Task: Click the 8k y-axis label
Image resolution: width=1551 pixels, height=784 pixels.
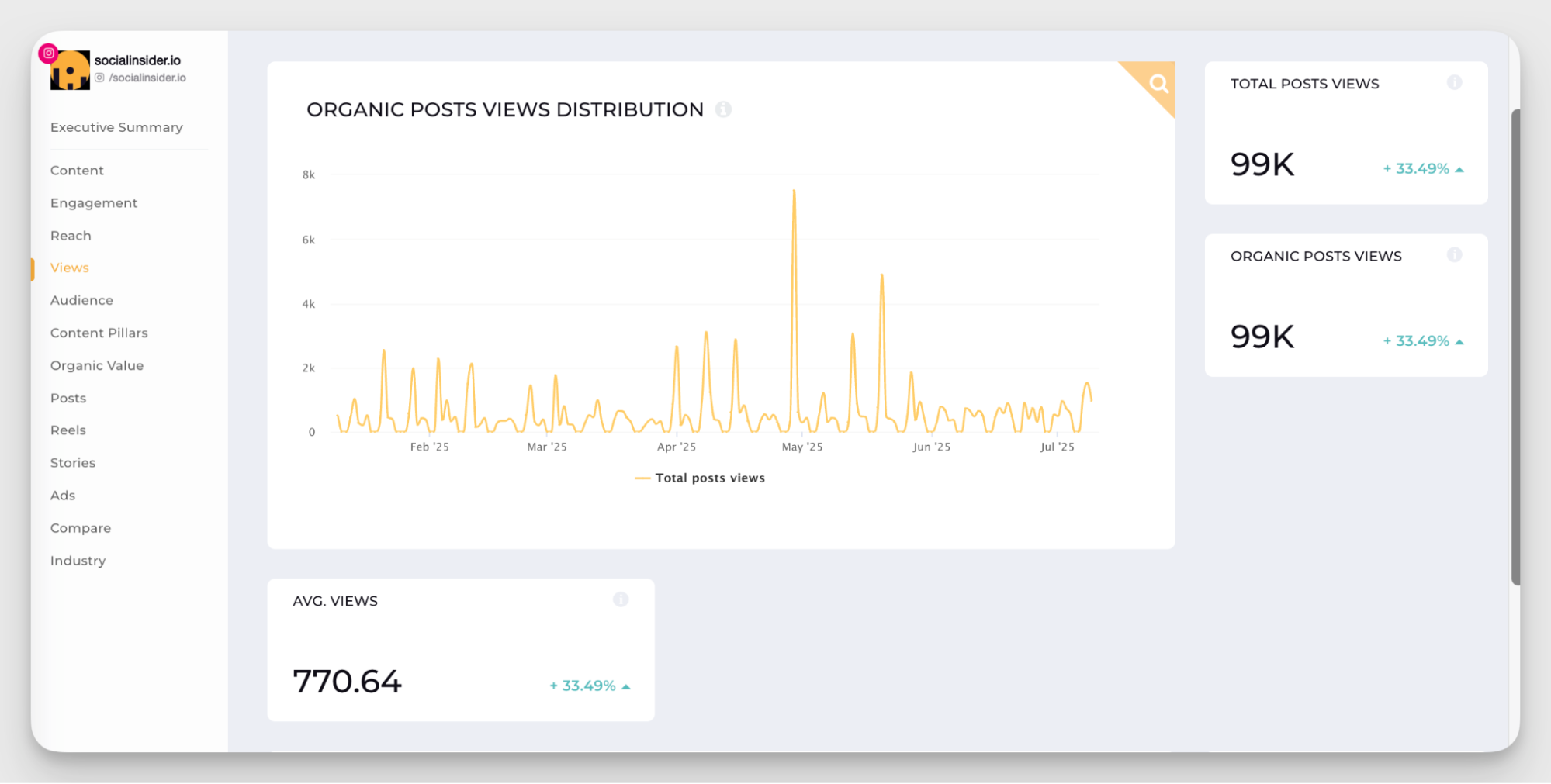Action: tap(308, 175)
